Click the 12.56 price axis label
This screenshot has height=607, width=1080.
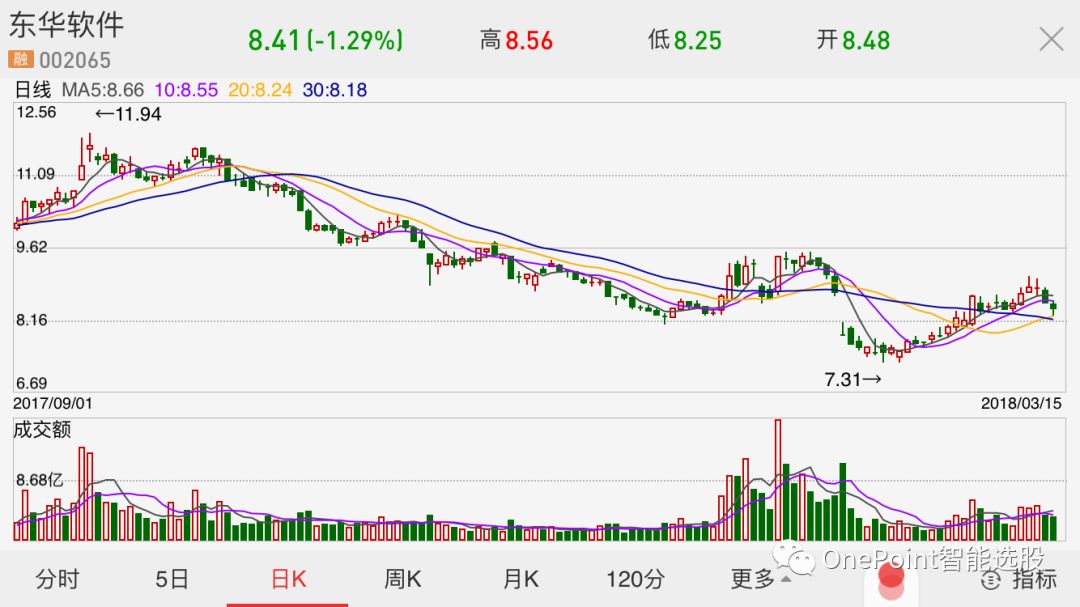click(x=36, y=112)
